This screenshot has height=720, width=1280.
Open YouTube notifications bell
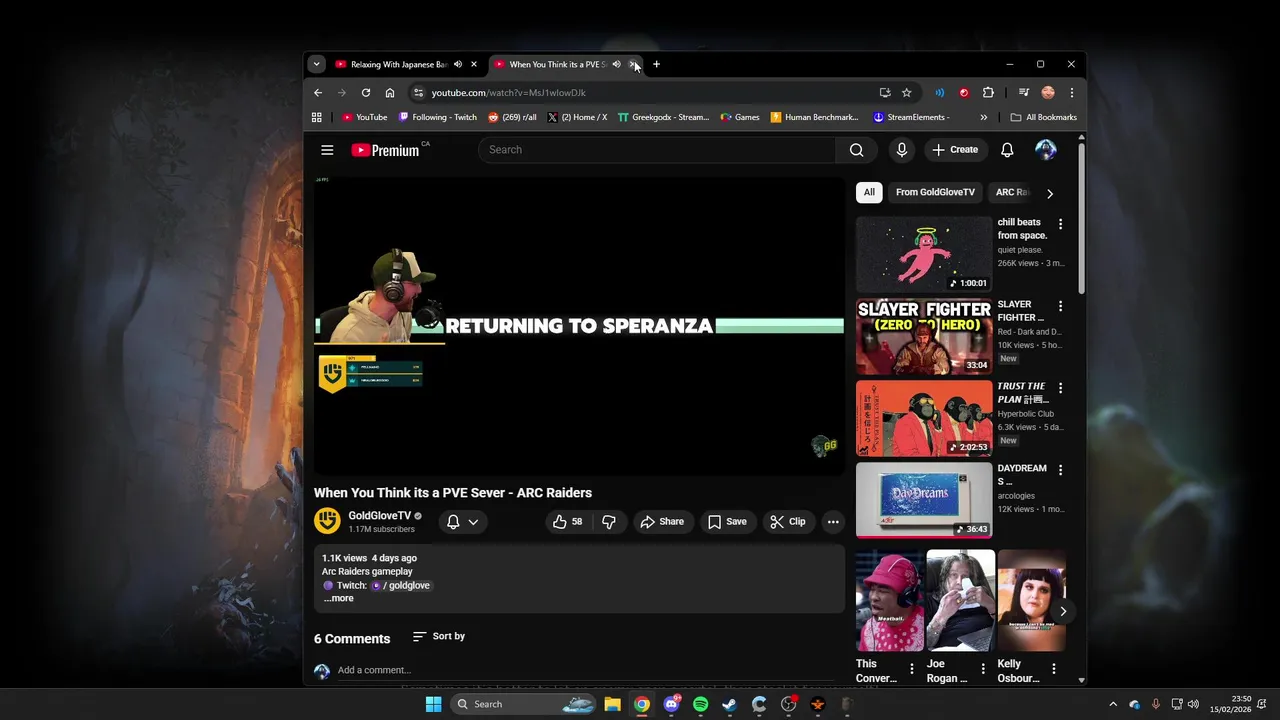[1007, 150]
